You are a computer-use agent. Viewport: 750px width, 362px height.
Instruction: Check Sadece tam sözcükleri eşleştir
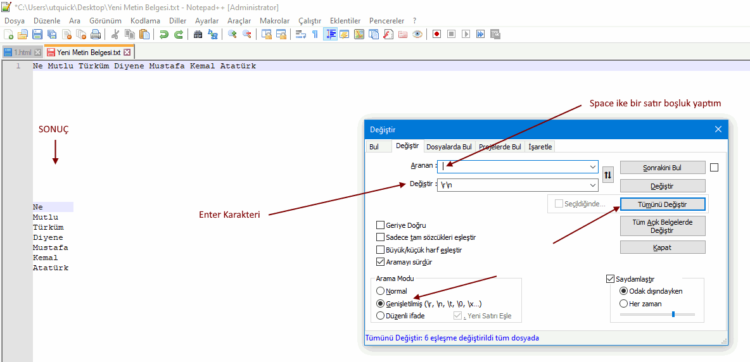click(x=380, y=237)
